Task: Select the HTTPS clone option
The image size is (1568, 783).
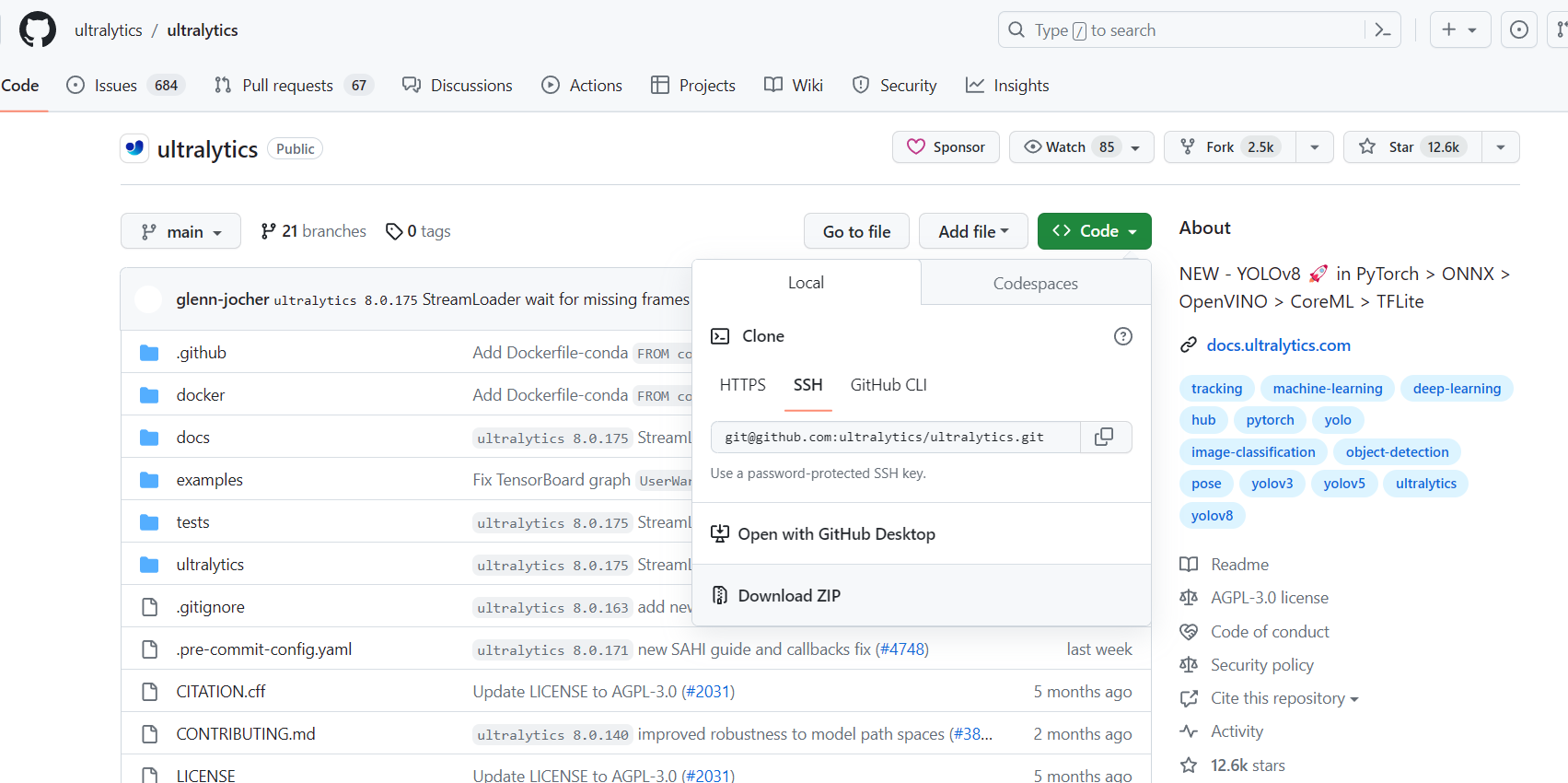Action: pos(743,385)
